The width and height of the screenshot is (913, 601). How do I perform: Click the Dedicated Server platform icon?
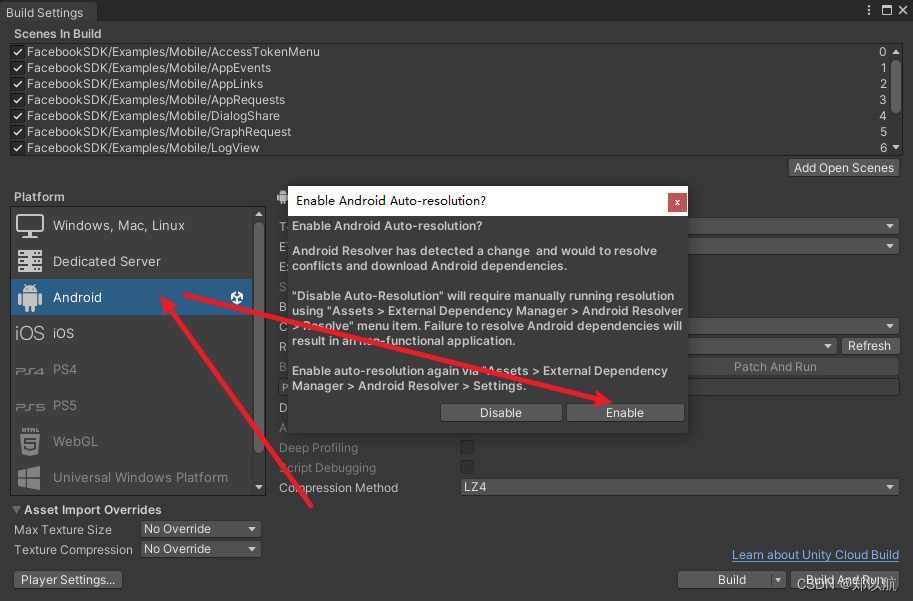pyautogui.click(x=30, y=261)
